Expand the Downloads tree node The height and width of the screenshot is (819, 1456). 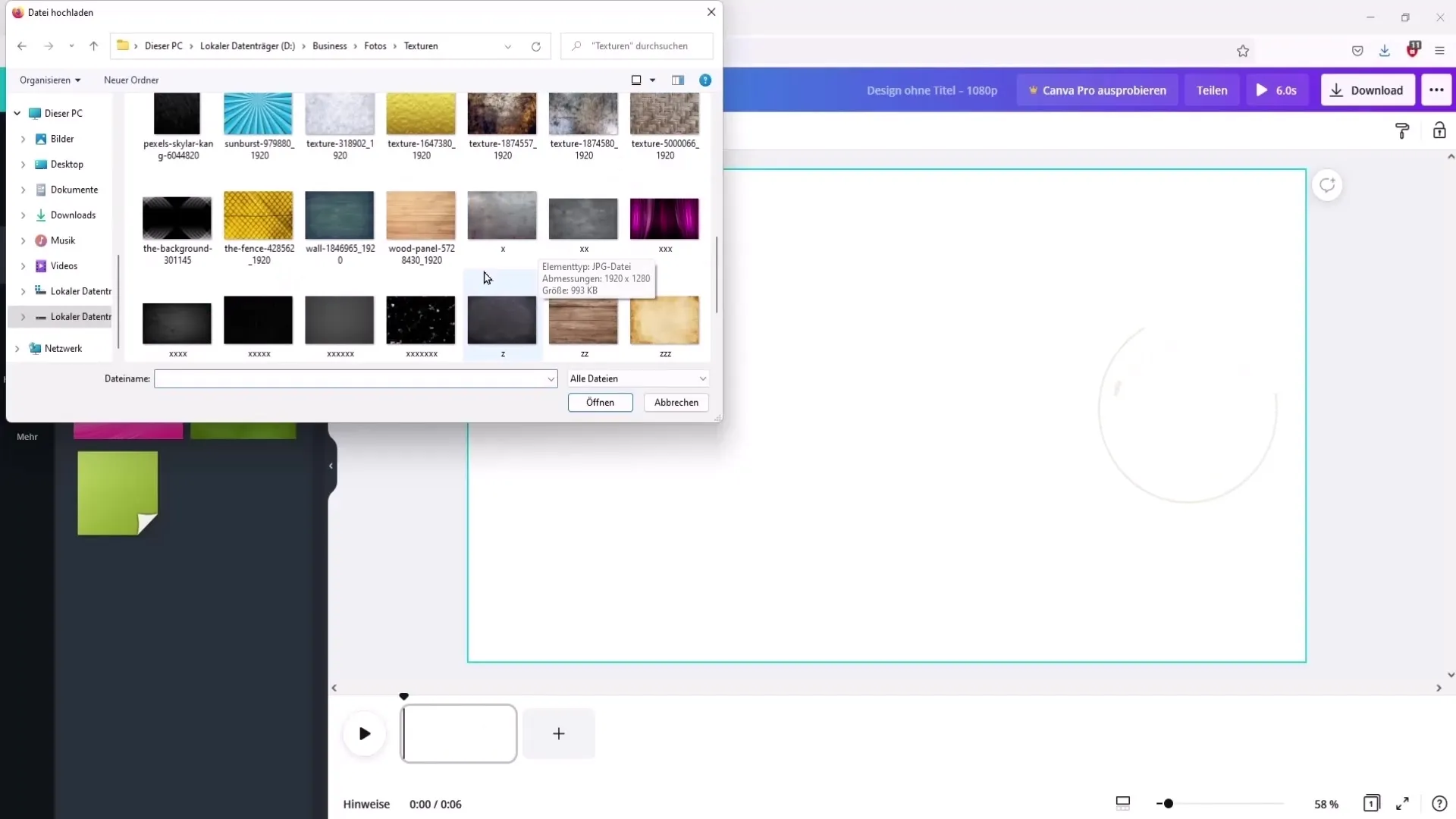point(23,215)
